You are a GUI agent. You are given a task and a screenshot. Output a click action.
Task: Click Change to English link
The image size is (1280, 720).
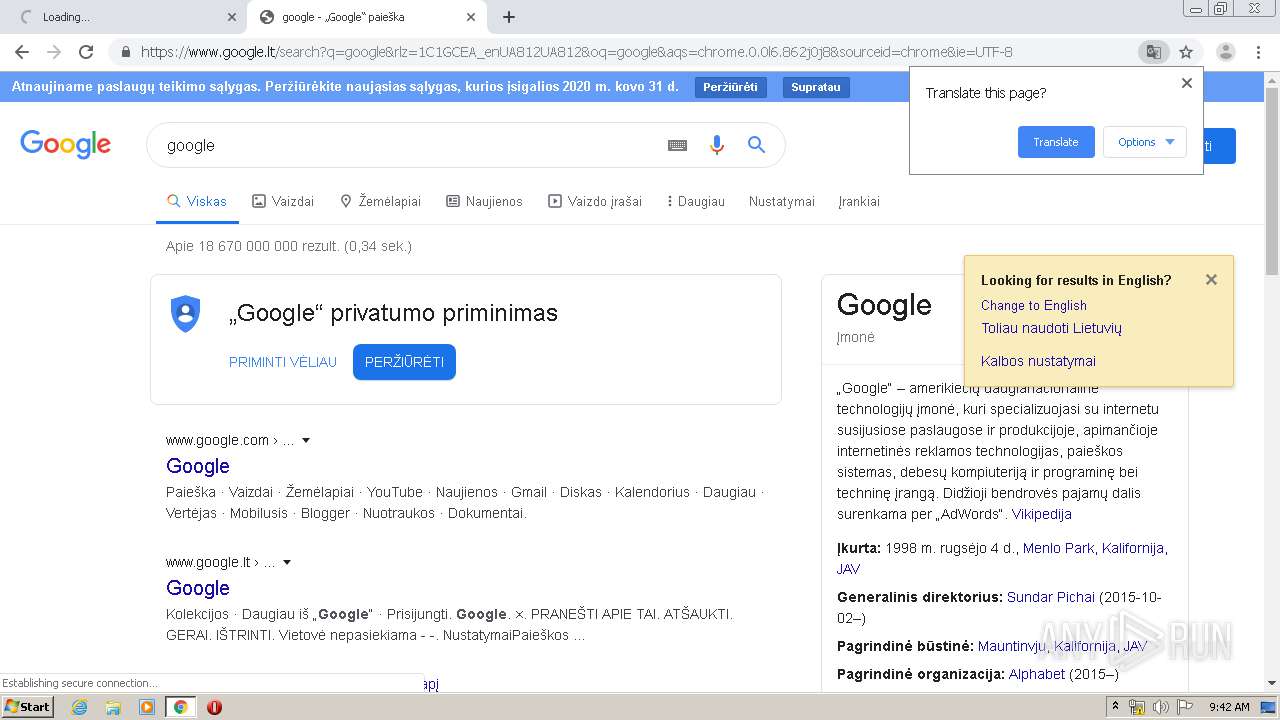pyautogui.click(x=1034, y=305)
